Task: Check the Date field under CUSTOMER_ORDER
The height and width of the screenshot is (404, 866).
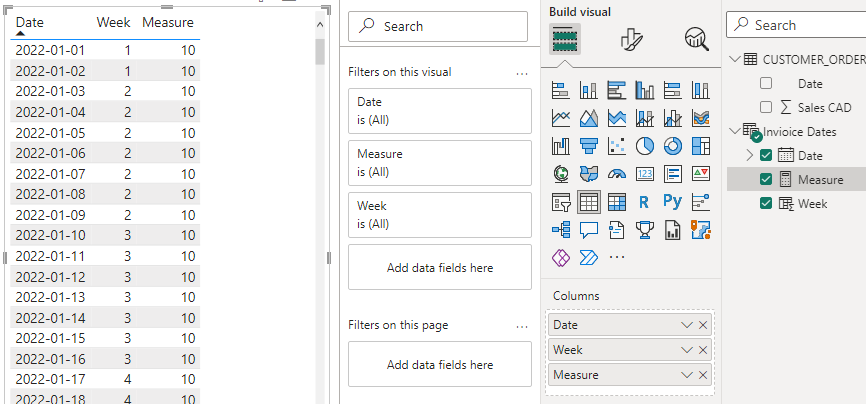Action: click(765, 83)
